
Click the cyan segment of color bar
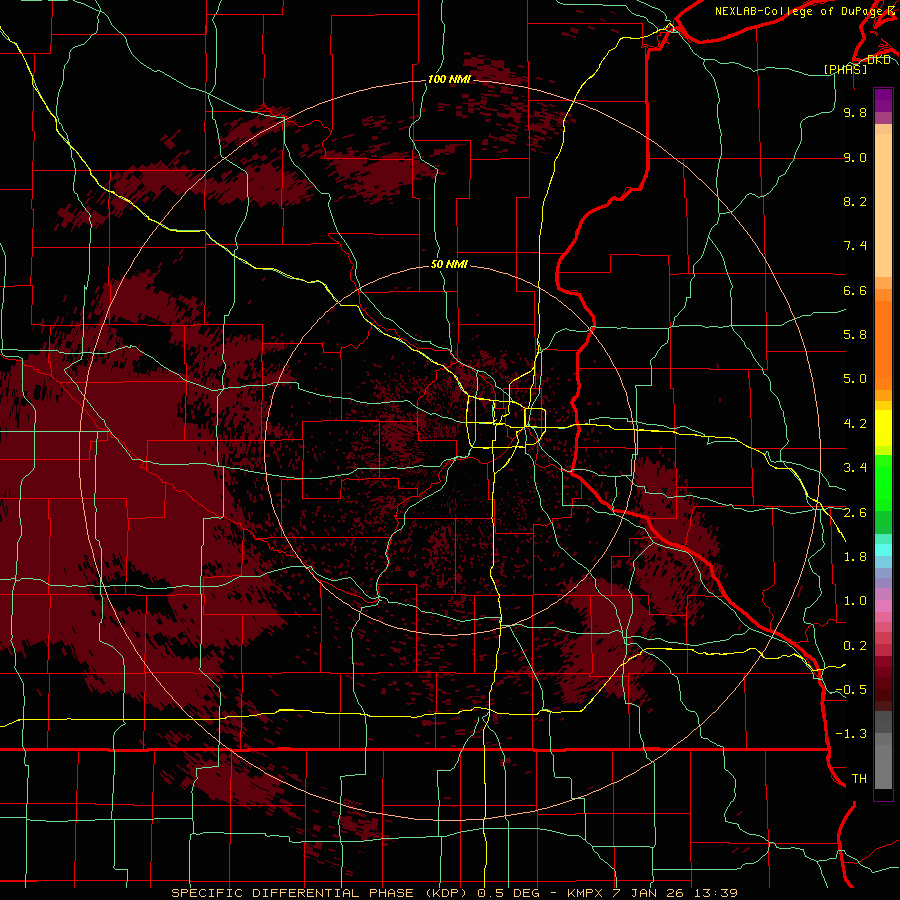point(883,549)
